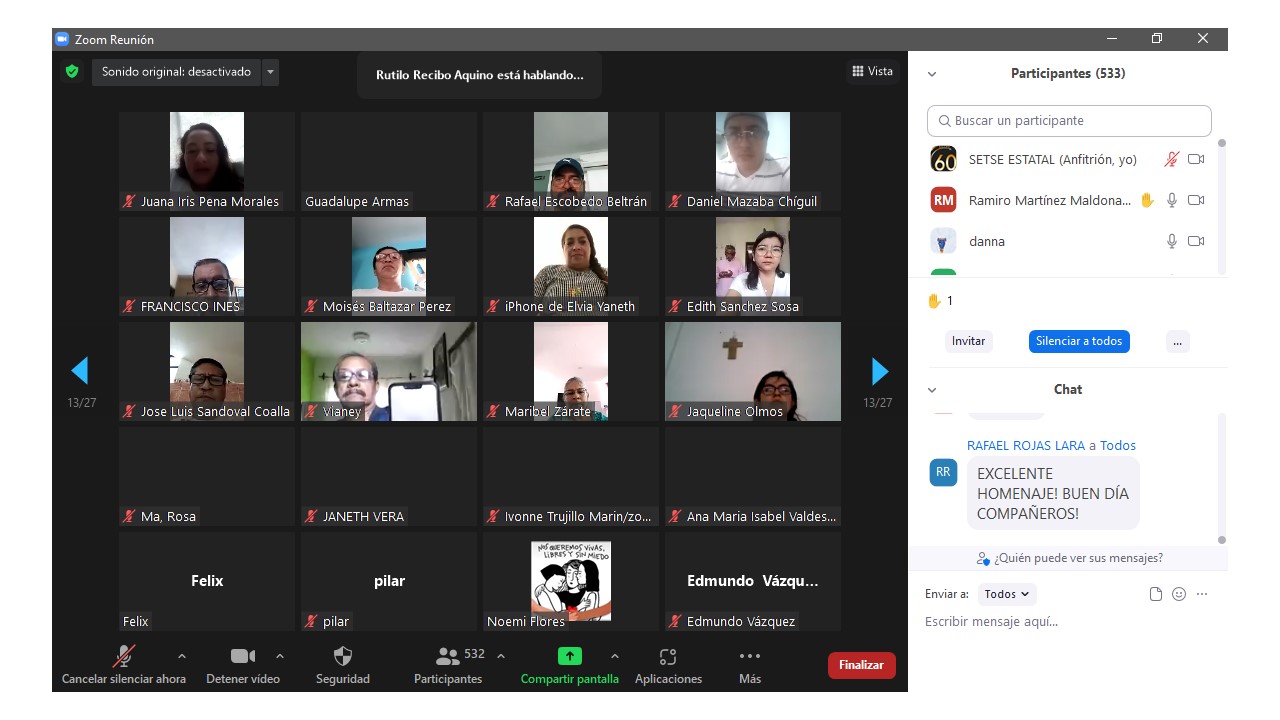Go to next video gallery page
The width and height of the screenshot is (1280, 720).
tap(879, 371)
